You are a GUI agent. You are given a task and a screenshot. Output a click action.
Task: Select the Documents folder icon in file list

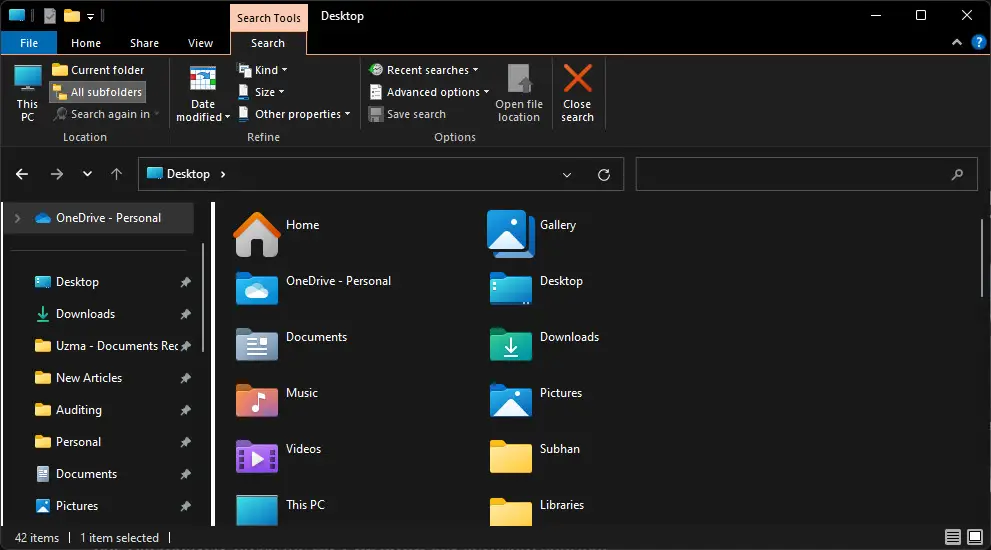click(257, 345)
